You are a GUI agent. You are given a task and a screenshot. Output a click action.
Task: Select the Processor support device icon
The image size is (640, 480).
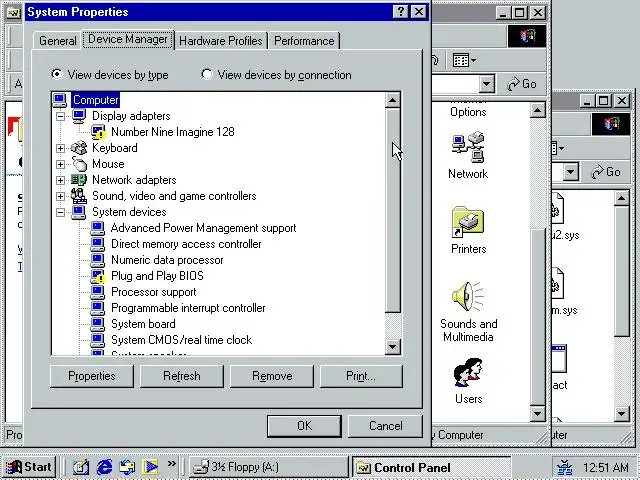coord(98,292)
